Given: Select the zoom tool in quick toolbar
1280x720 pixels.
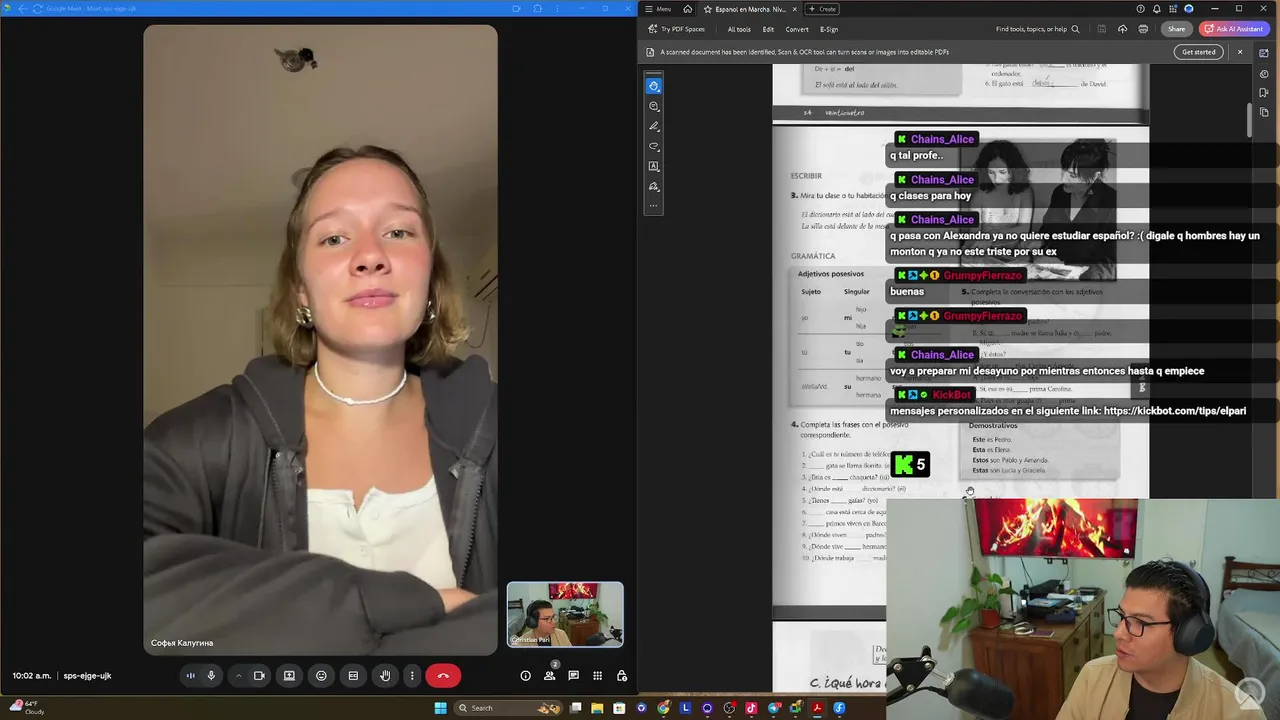Looking at the screenshot, I should pos(654,106).
